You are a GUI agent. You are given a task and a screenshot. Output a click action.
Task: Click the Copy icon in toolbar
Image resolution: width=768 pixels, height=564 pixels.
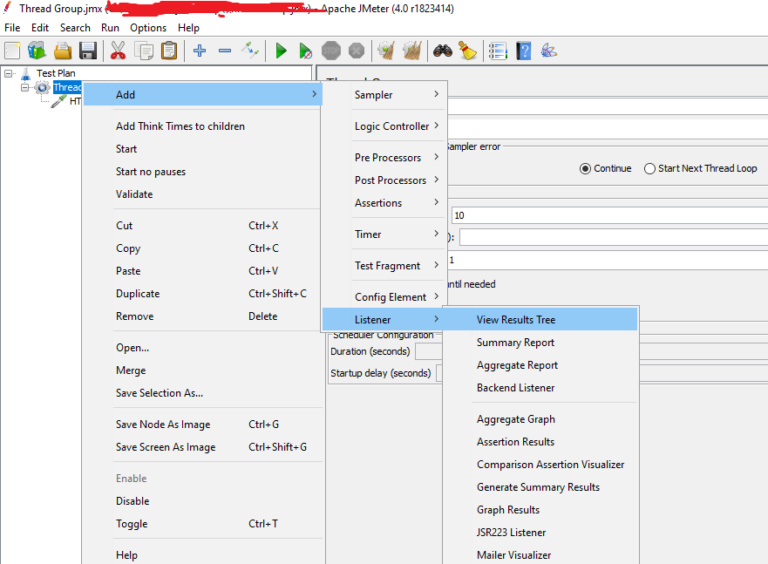[x=144, y=50]
